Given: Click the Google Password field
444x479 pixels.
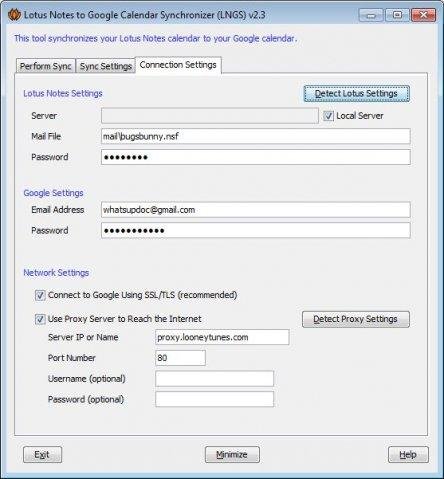Looking at the screenshot, I should 256,230.
